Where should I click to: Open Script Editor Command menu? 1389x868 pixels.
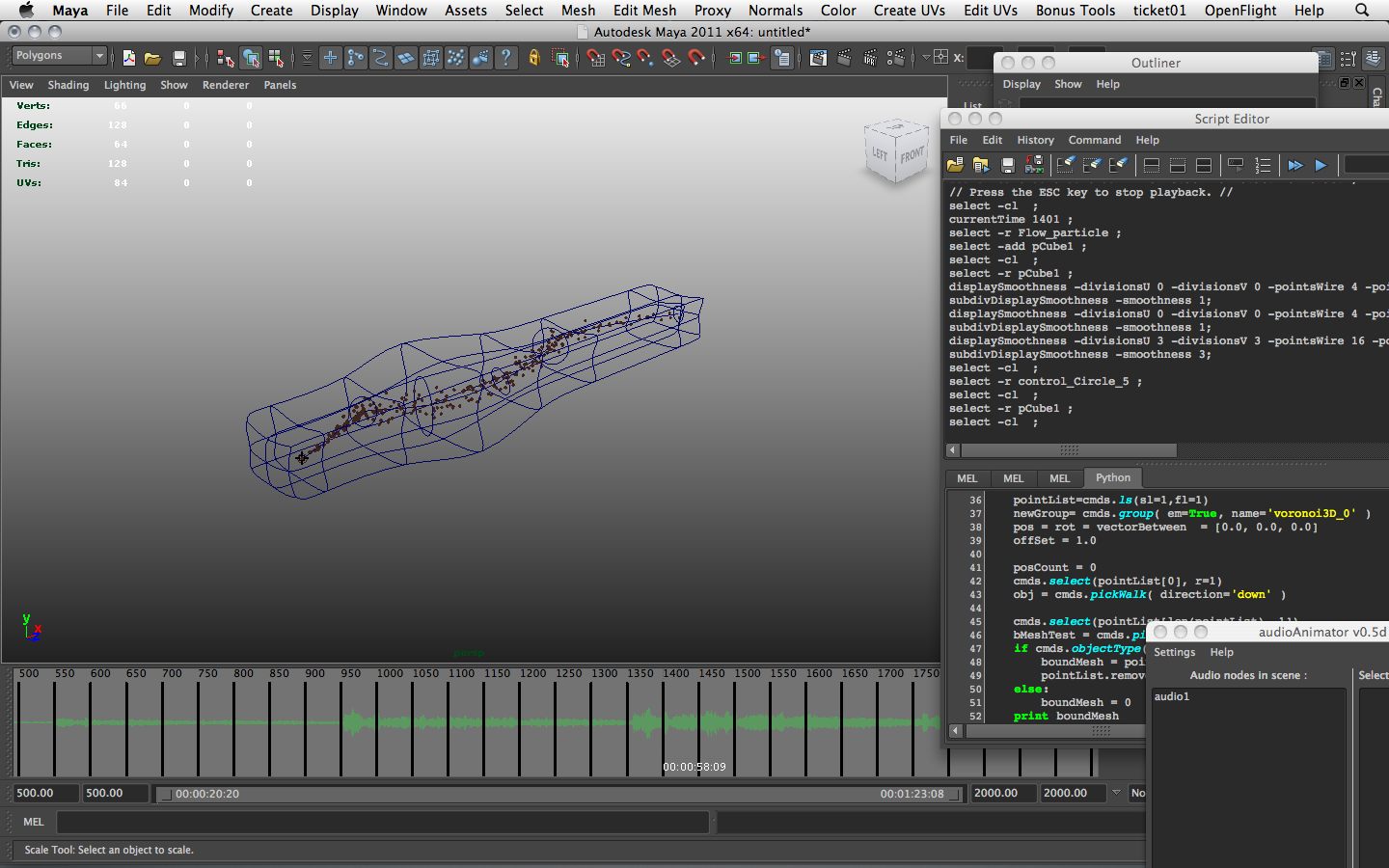(1095, 140)
